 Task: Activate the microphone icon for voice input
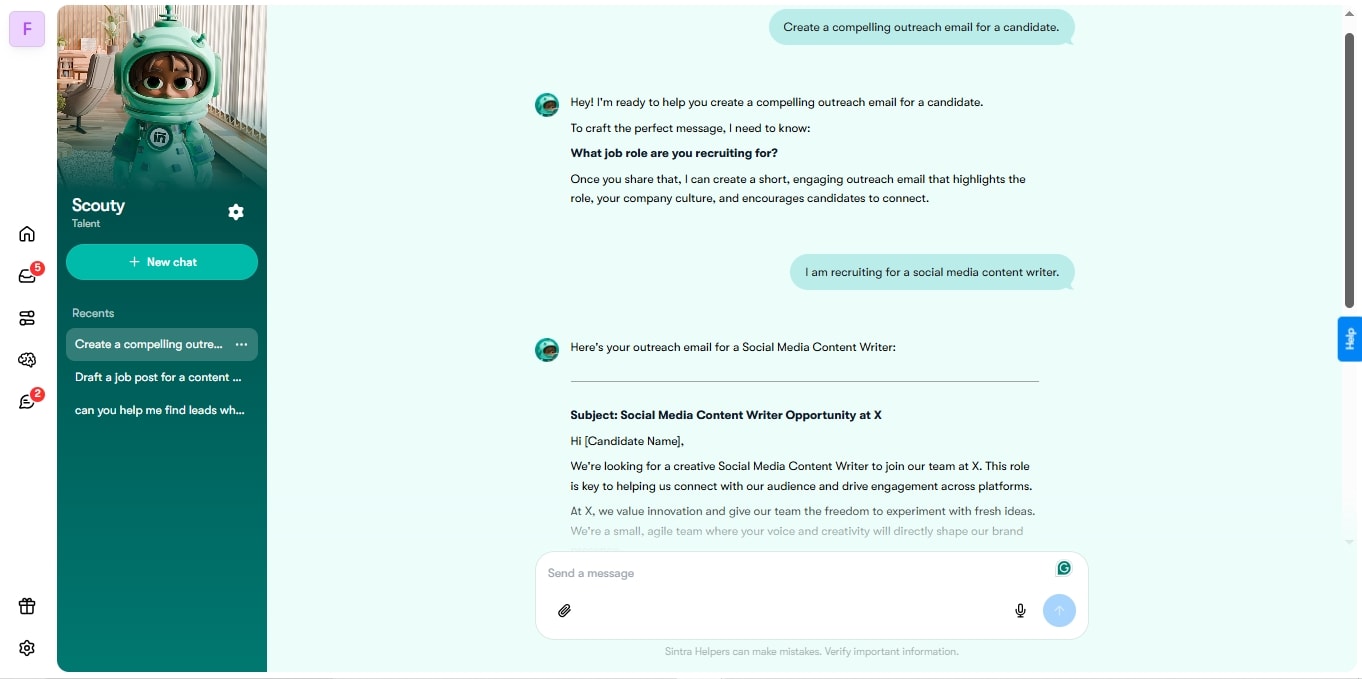click(1020, 610)
